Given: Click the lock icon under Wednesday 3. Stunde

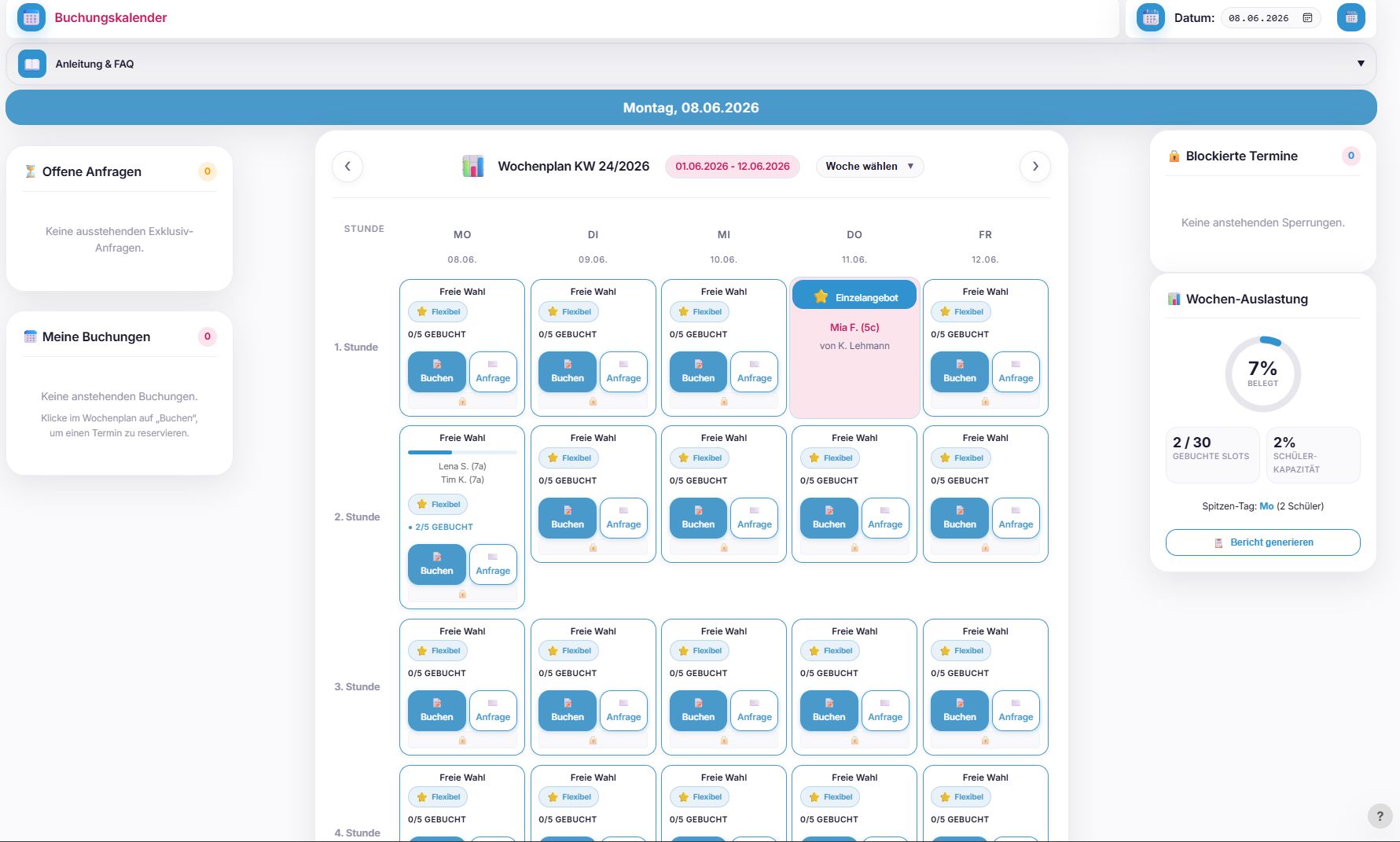Looking at the screenshot, I should click(724, 741).
